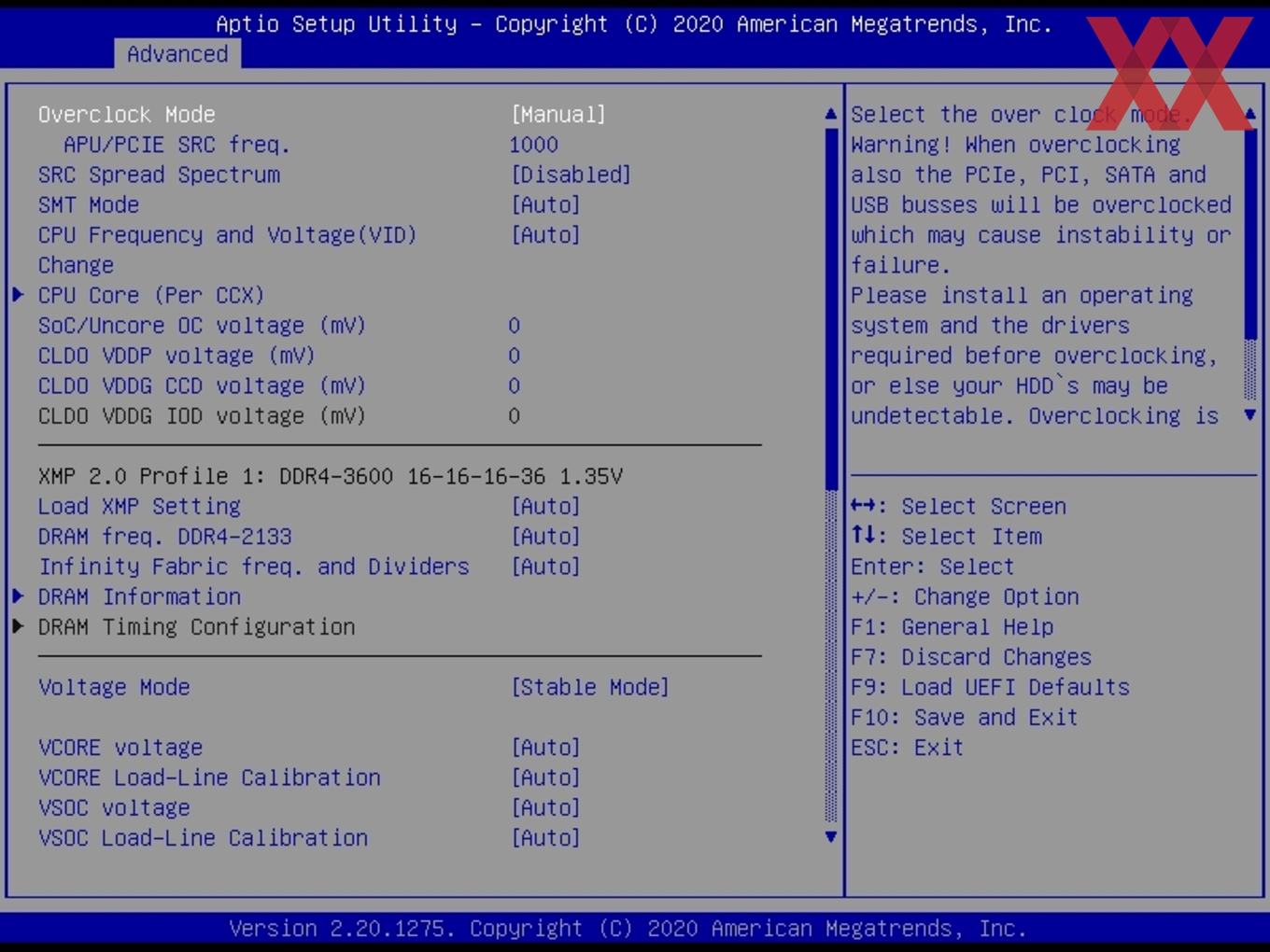Viewport: 1270px width, 952px height.
Task: Open CPU Core (Per CCX) submenu
Action: tap(151, 295)
